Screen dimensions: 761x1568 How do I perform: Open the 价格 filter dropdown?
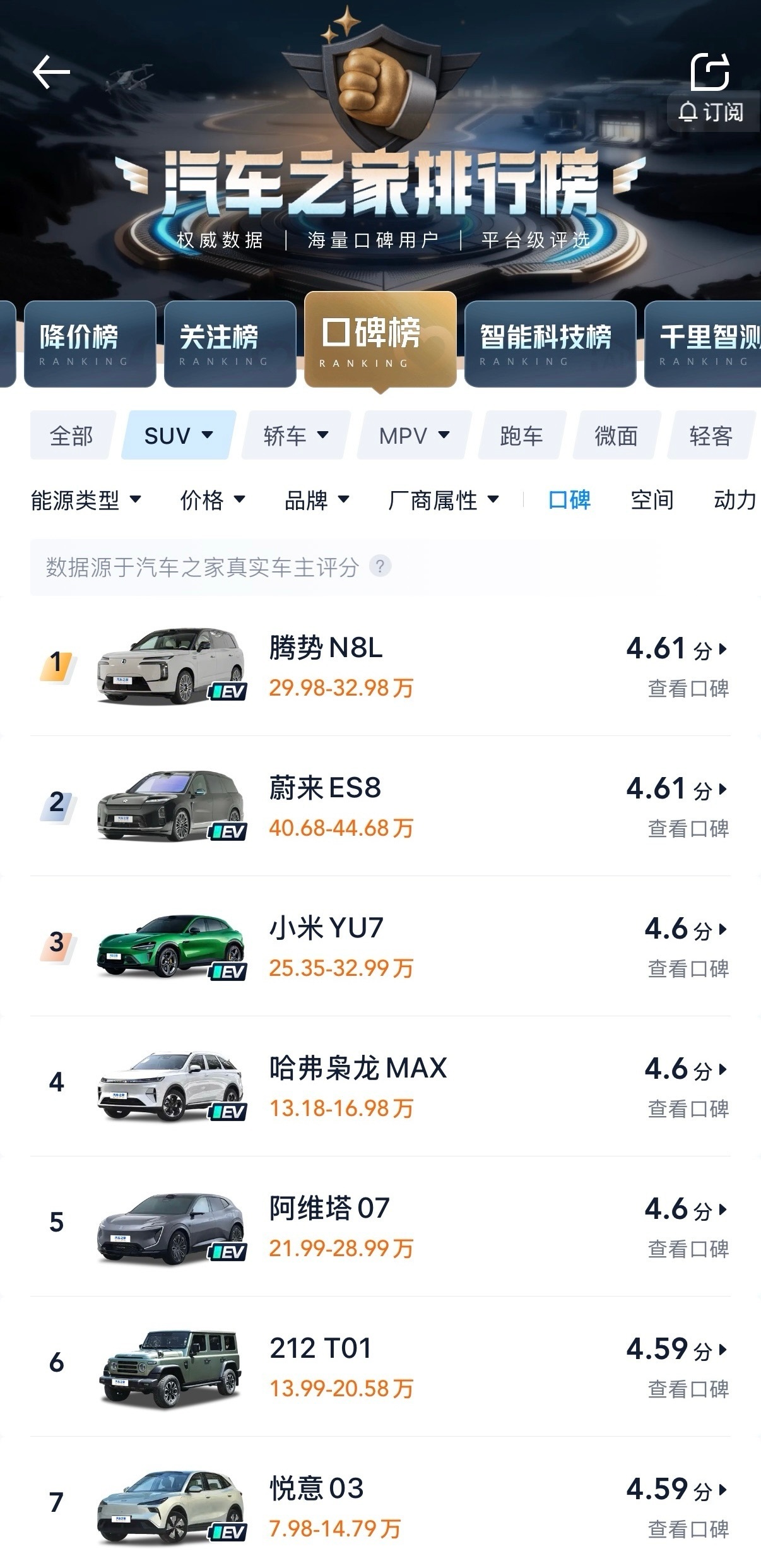(x=212, y=500)
